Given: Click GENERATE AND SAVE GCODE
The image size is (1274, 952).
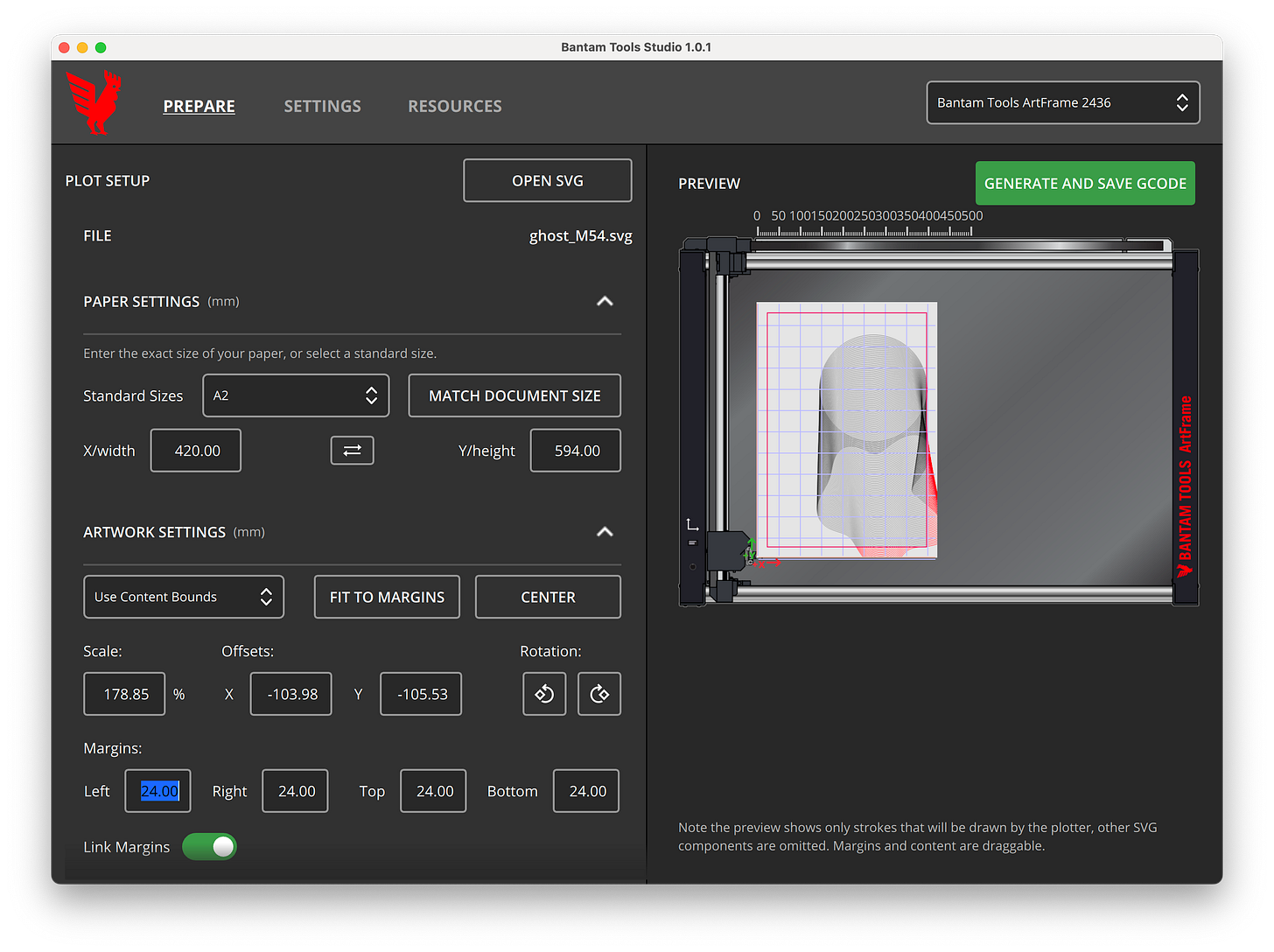Looking at the screenshot, I should coord(1085,183).
